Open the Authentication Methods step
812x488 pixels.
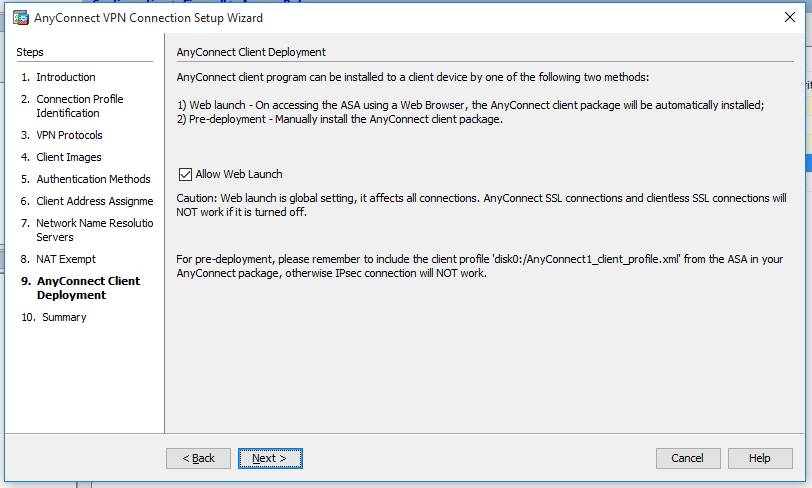tap(93, 179)
